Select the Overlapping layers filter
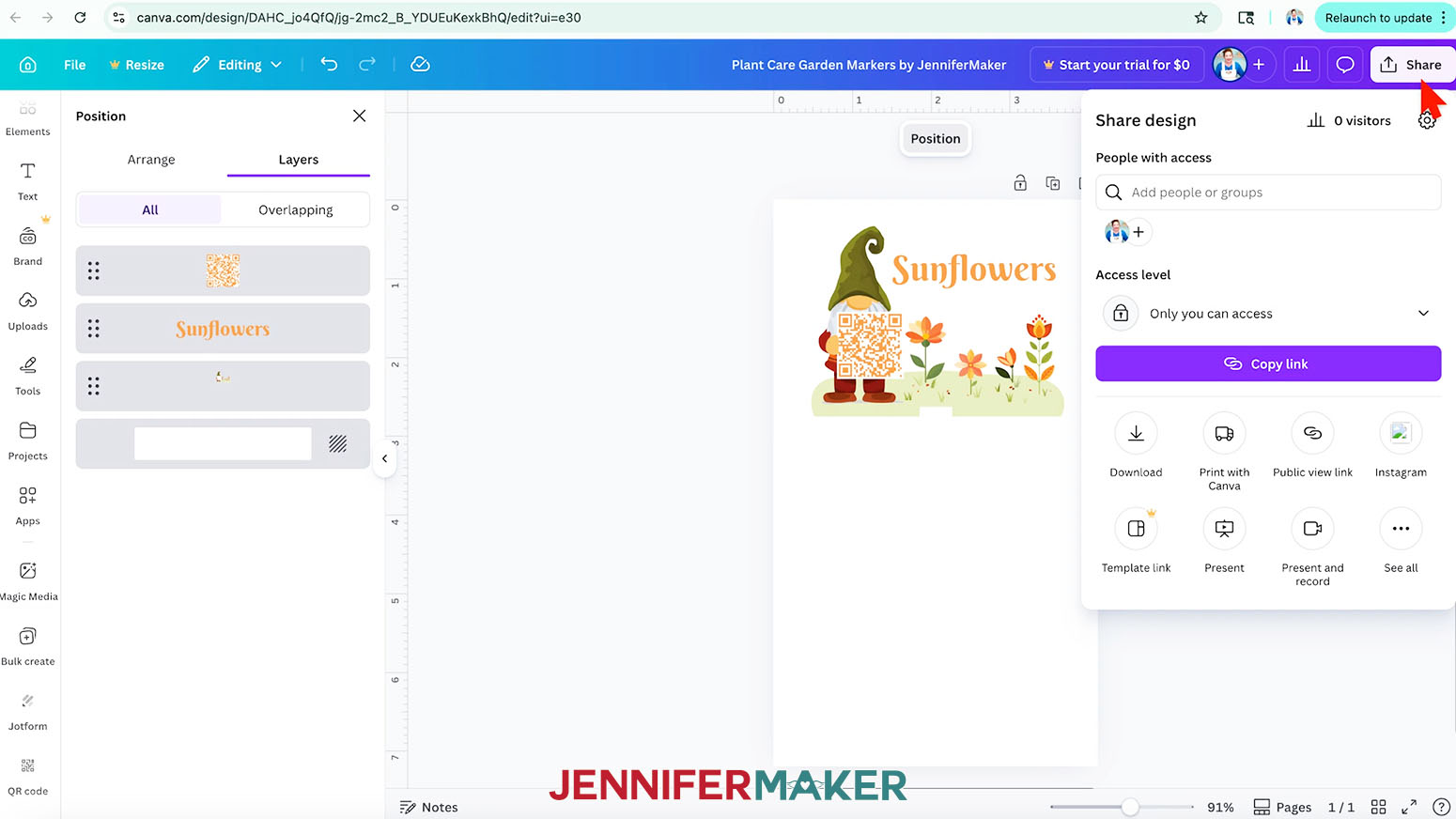The image size is (1456, 819). click(296, 209)
